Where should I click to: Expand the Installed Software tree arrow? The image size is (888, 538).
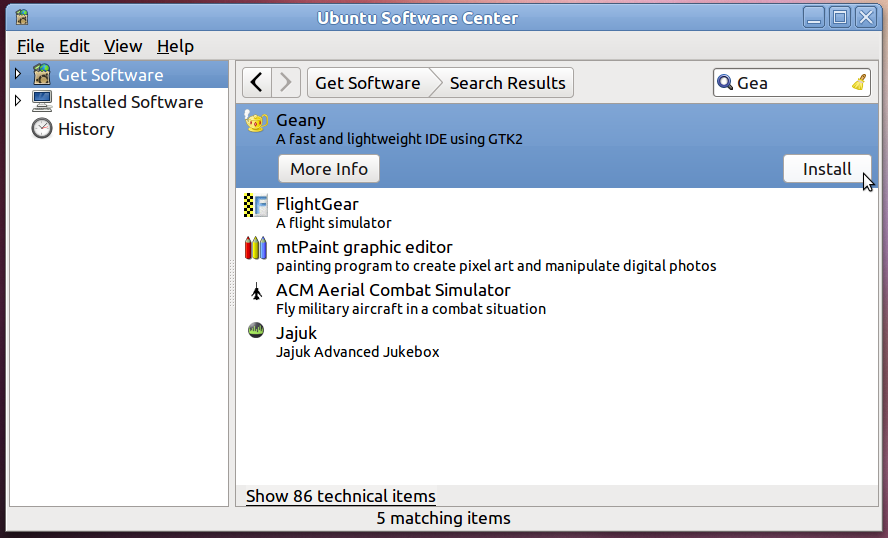pos(18,102)
